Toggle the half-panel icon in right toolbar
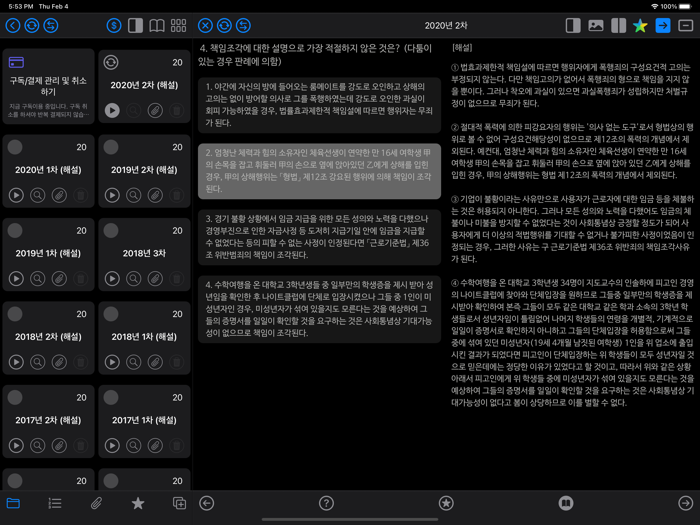The height and width of the screenshot is (525, 700). click(x=573, y=25)
